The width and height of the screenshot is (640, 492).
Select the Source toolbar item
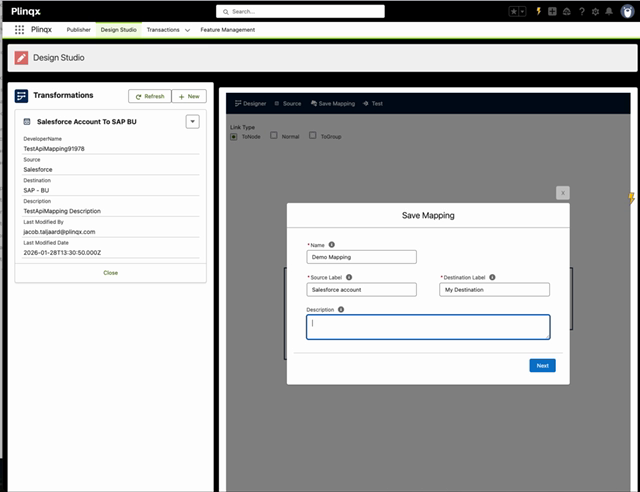[288, 104]
